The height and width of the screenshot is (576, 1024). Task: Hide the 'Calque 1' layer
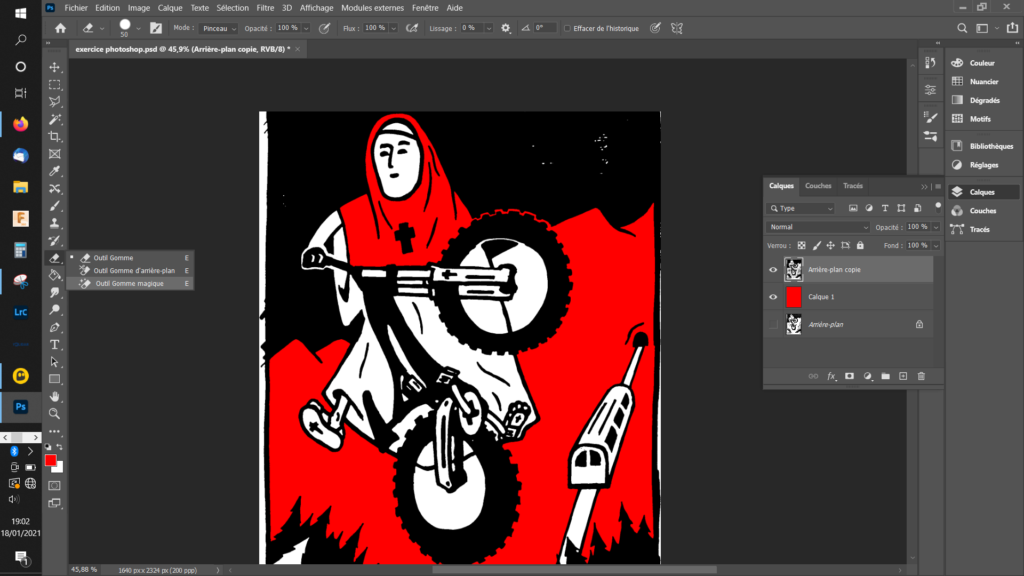click(773, 297)
